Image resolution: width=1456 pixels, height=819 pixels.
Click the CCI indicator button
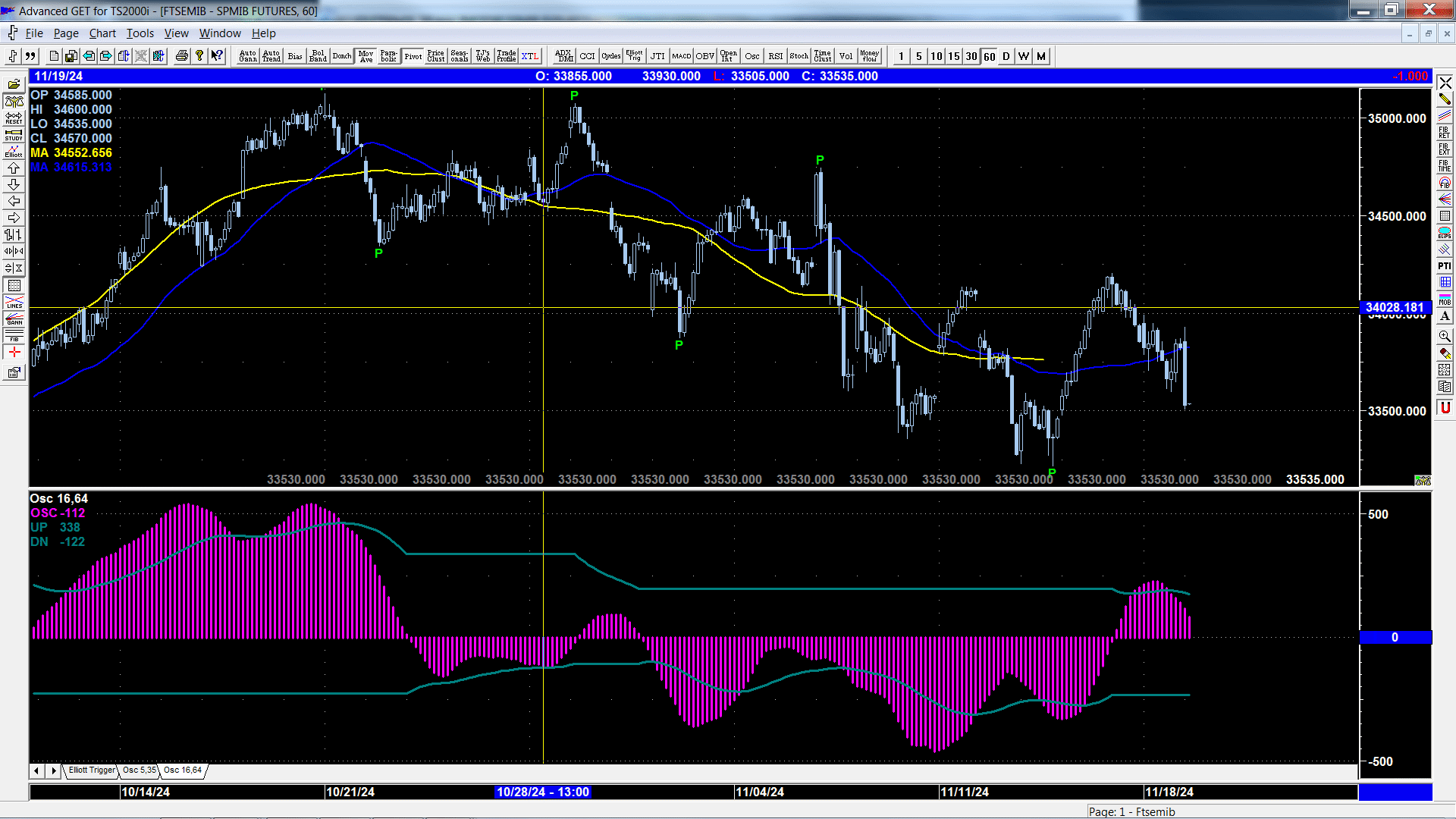click(x=588, y=56)
